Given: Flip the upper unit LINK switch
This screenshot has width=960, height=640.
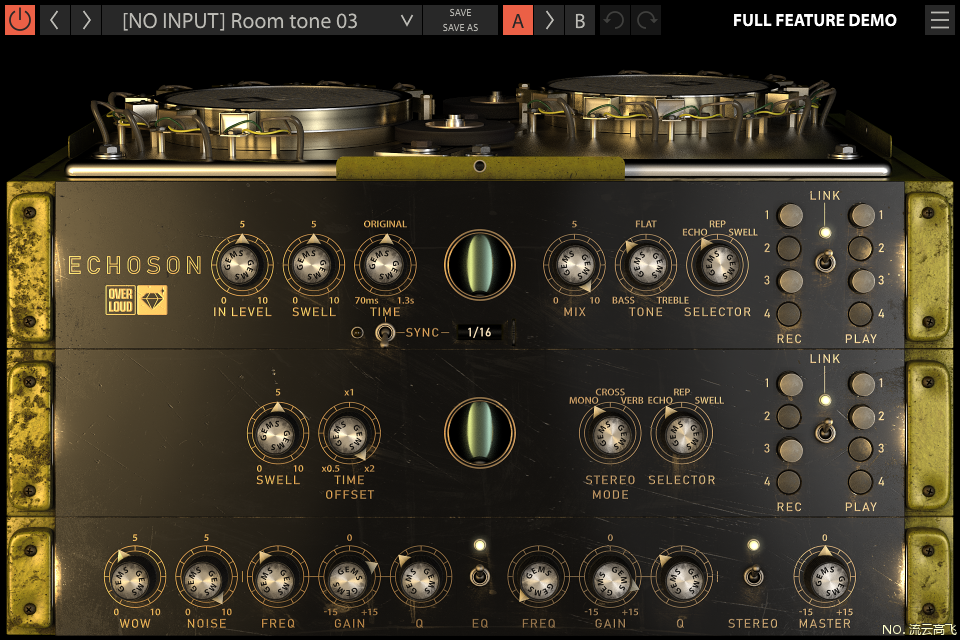Looking at the screenshot, I should coord(825,262).
